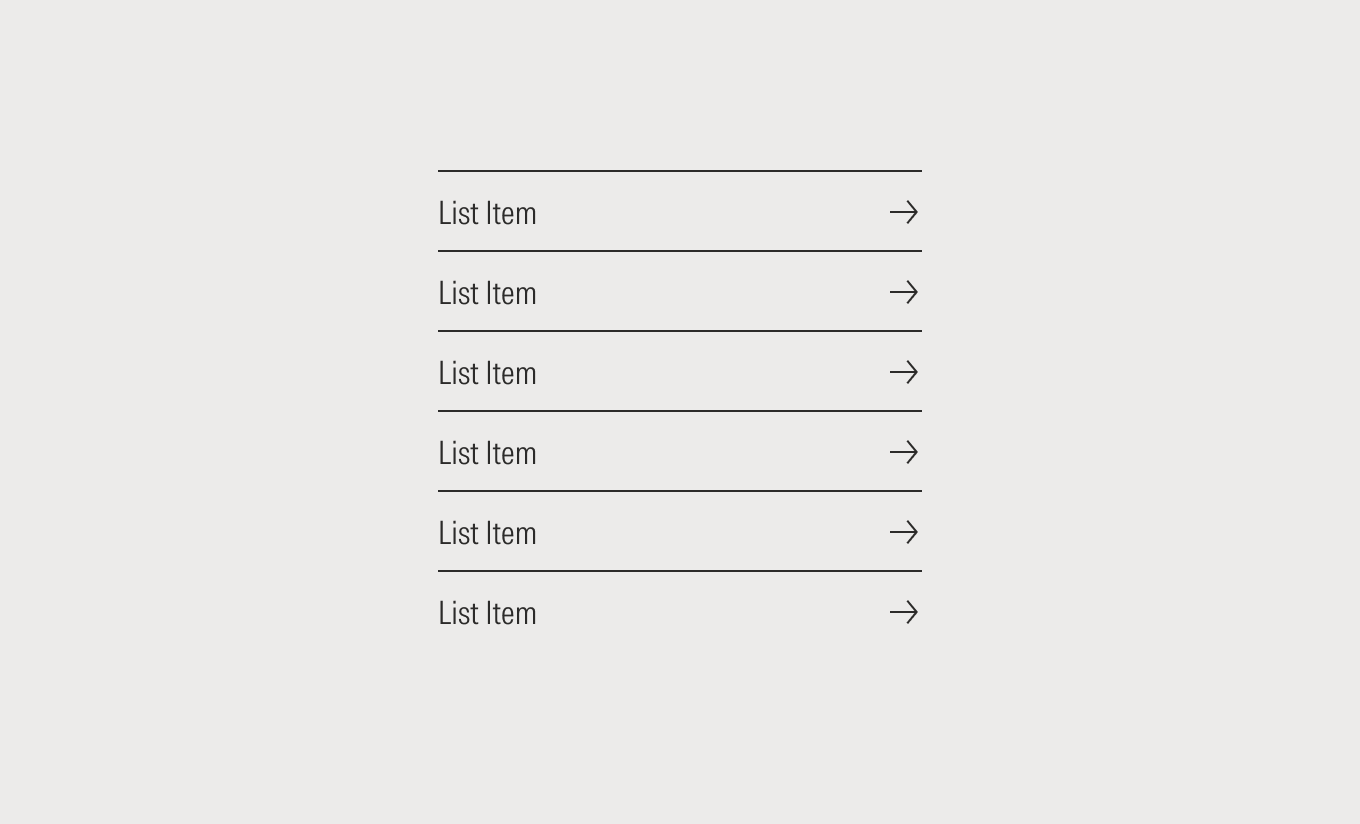Click the fifth List Item text
Image resolution: width=1360 pixels, height=824 pixels.
click(x=487, y=533)
